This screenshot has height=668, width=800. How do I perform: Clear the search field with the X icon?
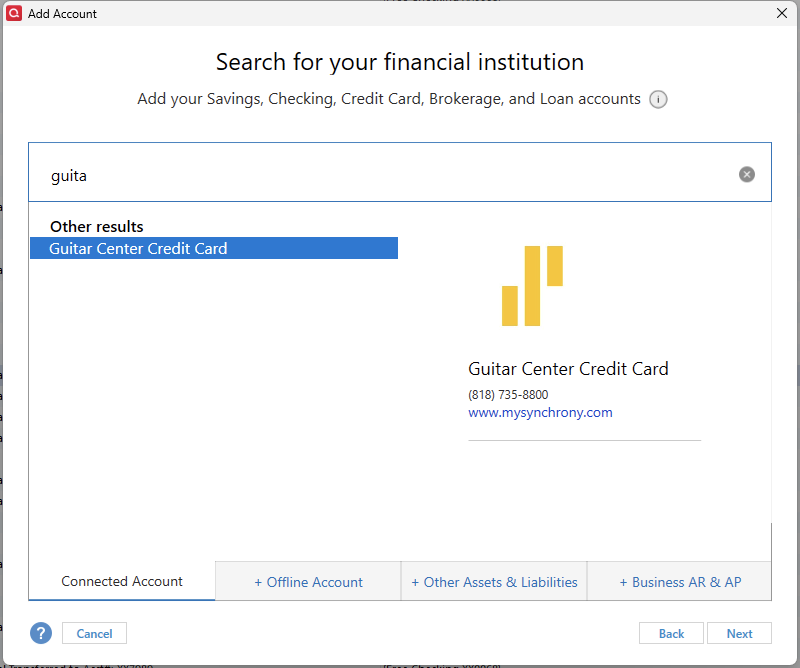point(746,175)
